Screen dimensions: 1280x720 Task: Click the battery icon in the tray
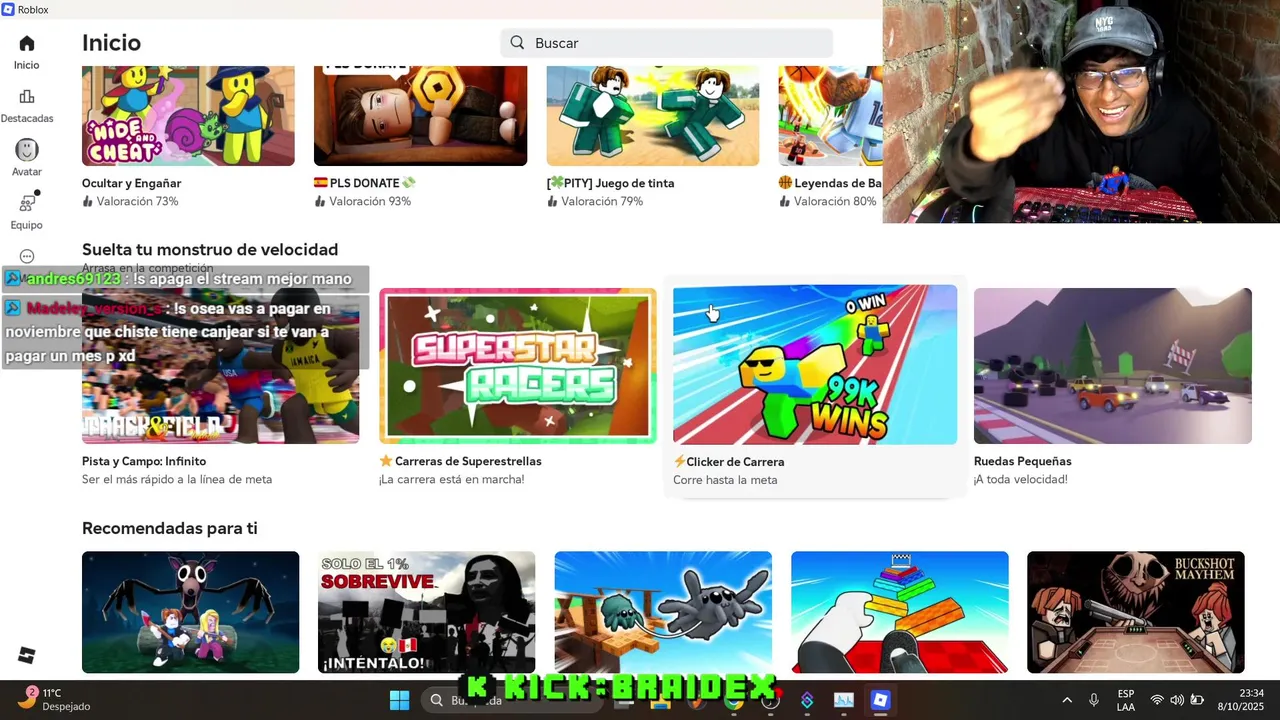coord(1197,700)
